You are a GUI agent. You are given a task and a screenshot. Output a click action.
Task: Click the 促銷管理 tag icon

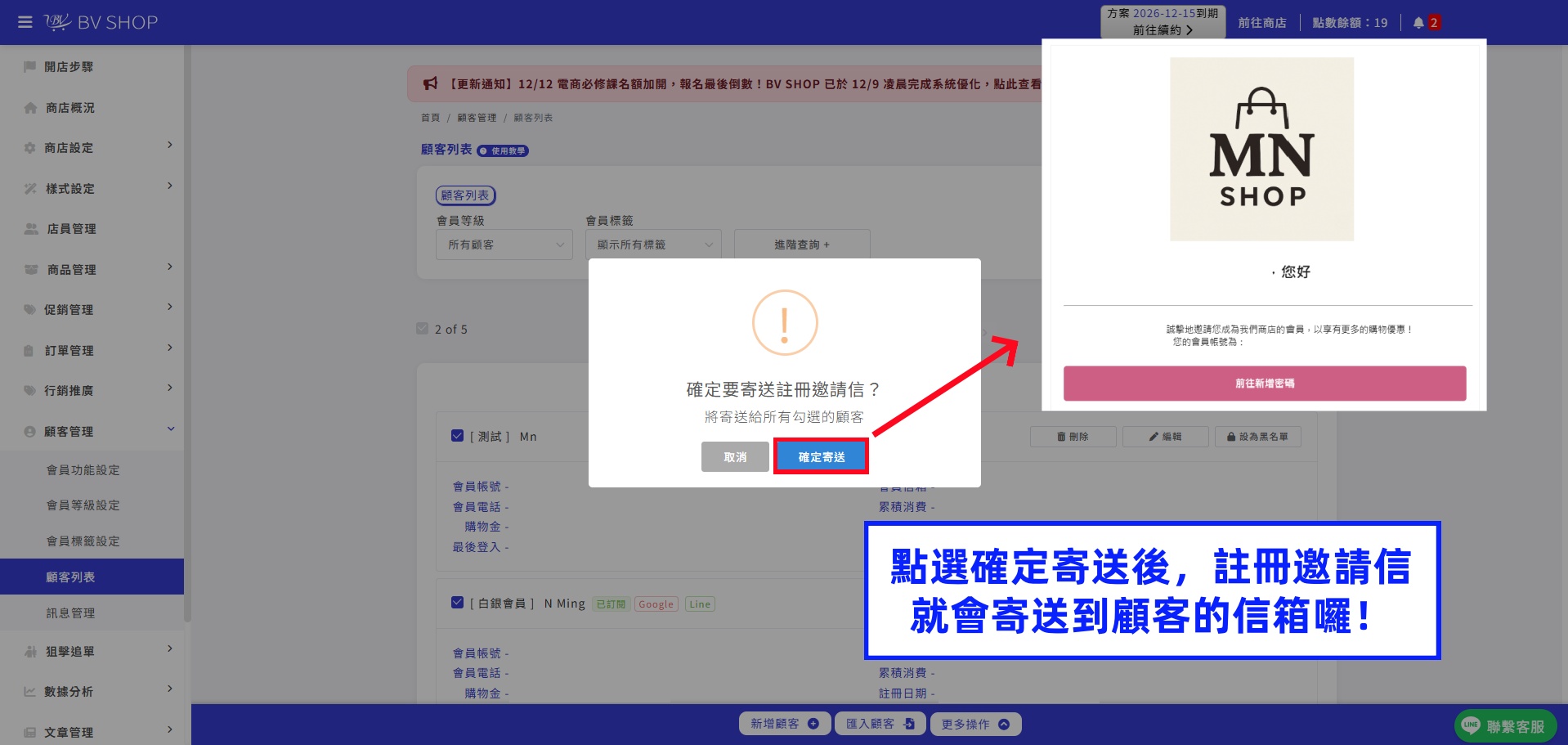point(30,309)
